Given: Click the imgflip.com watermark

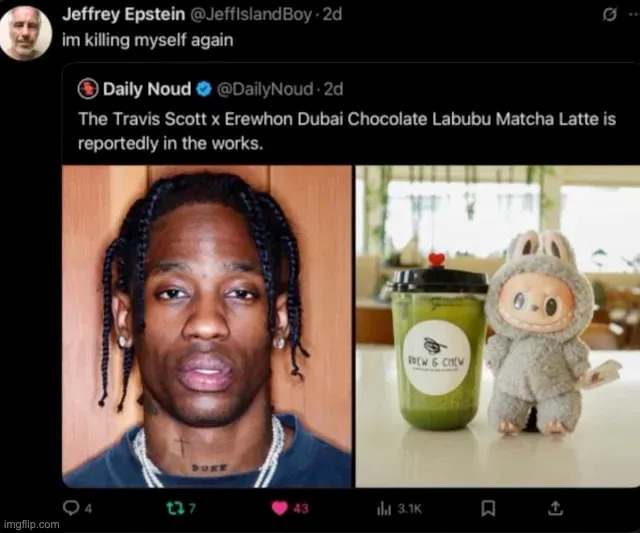Looking at the screenshot, I should click(31, 524).
